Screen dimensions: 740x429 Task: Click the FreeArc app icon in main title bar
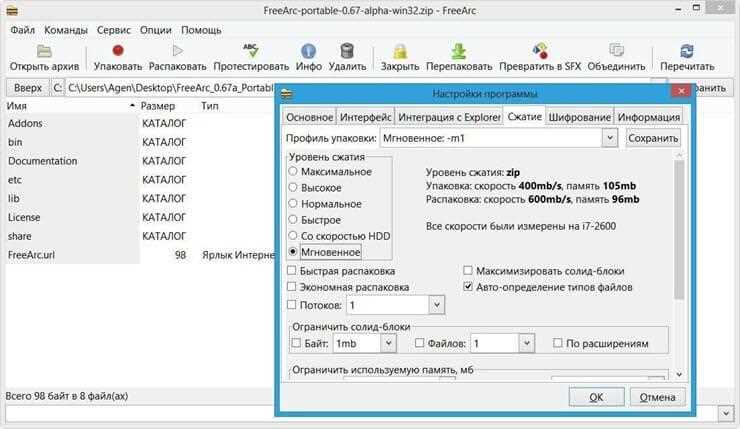click(x=12, y=10)
